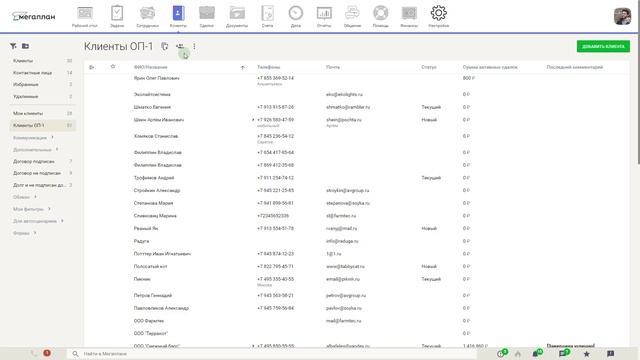The width and height of the screenshot is (640, 360).
Task: Click the Последний комментарий column header
Action: pos(575,67)
